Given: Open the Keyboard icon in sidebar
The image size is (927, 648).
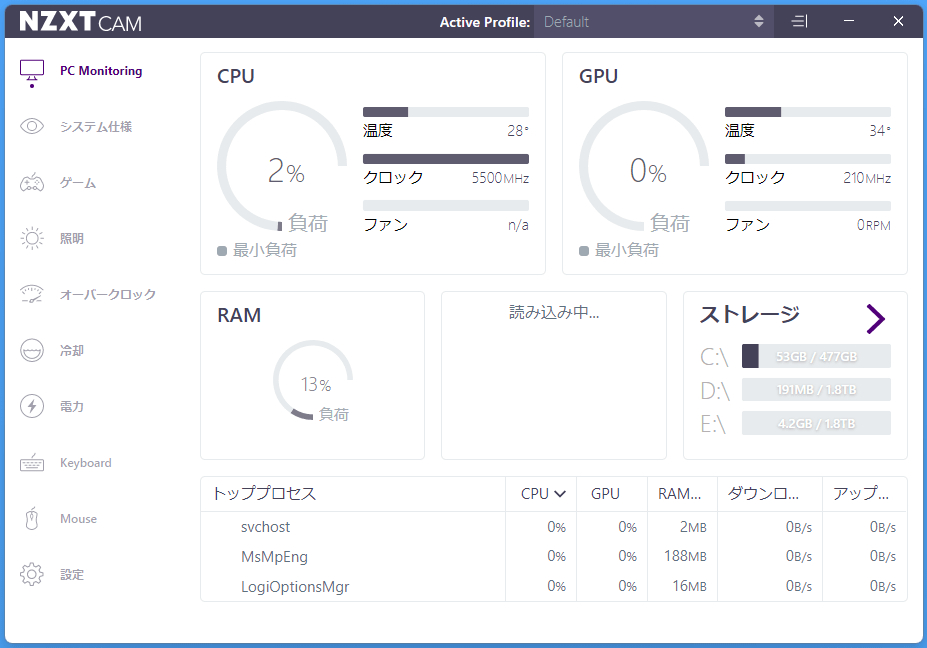Looking at the screenshot, I should pyautogui.click(x=32, y=463).
